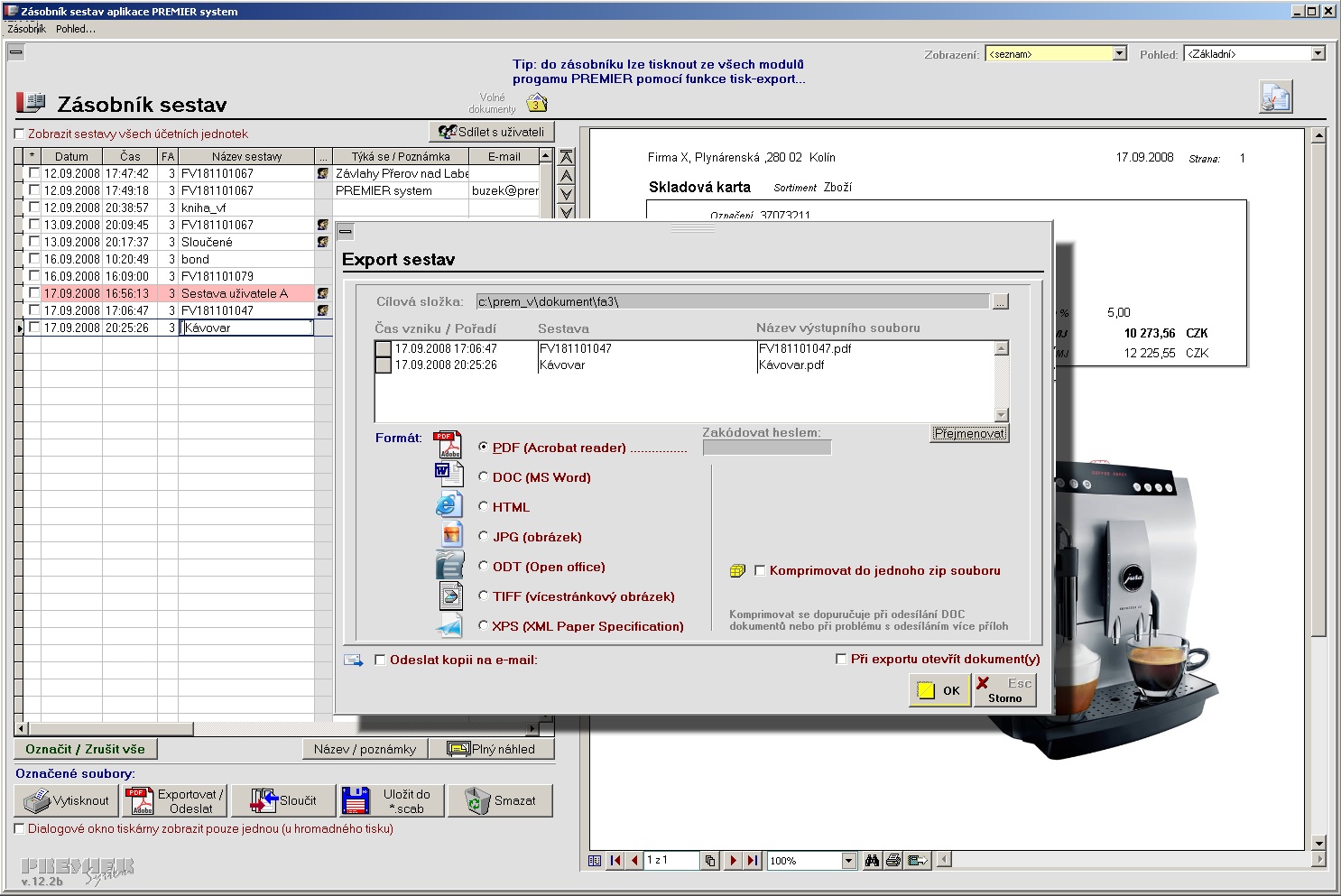Click the documents icon at top right
Viewport: 1341px width, 896px height.
1276,97
